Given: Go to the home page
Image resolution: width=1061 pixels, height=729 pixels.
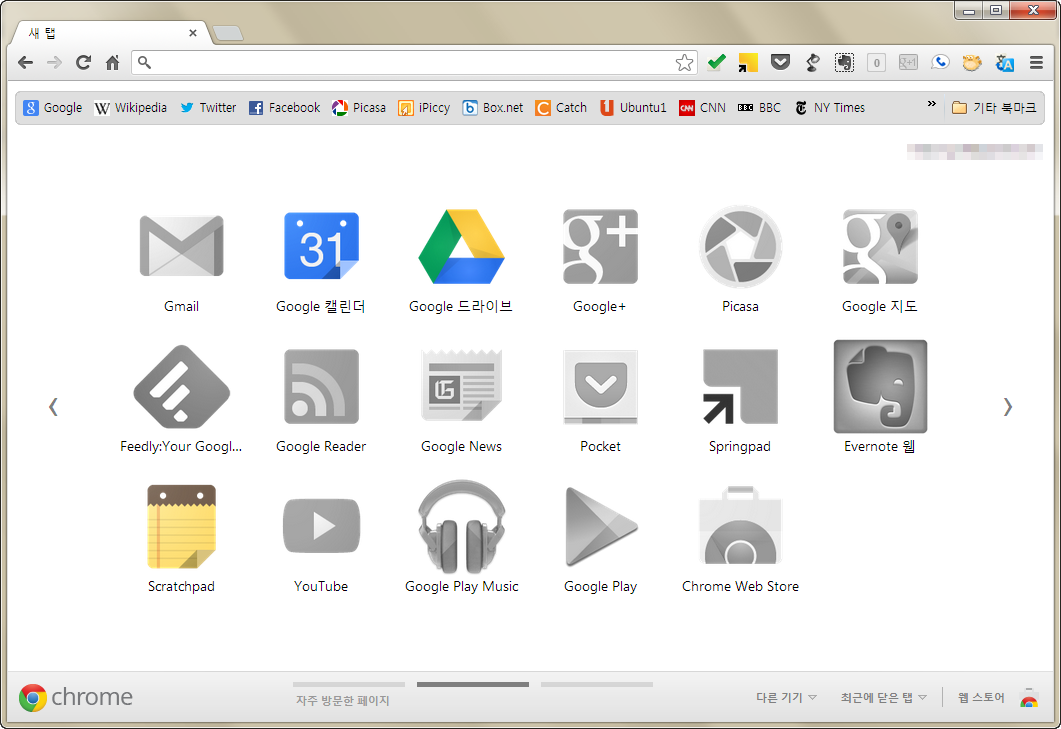Looking at the screenshot, I should tap(112, 63).
